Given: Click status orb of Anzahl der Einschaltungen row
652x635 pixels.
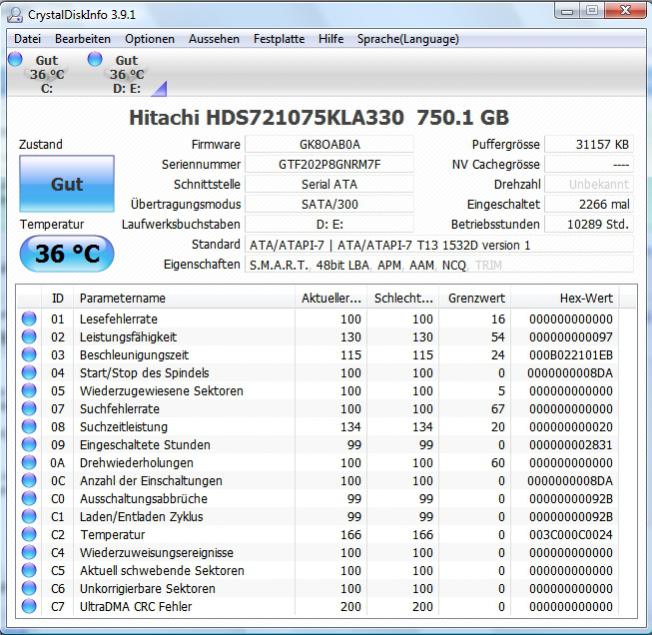Looking at the screenshot, I should (x=29, y=480).
